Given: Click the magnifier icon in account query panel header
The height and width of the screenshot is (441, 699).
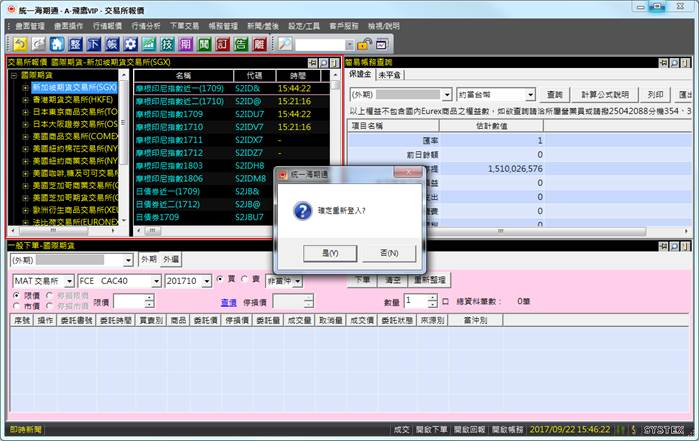Looking at the screenshot, I should [674, 63].
